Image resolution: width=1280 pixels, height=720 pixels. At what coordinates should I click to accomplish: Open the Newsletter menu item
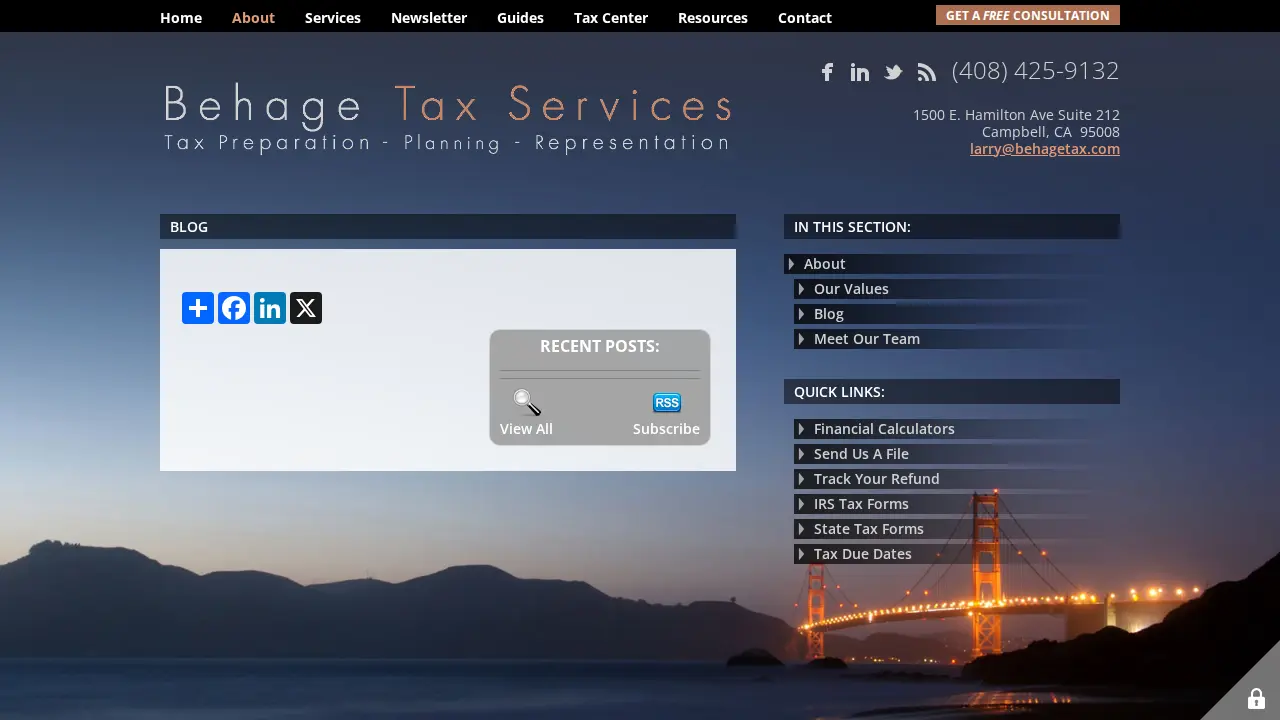click(429, 18)
